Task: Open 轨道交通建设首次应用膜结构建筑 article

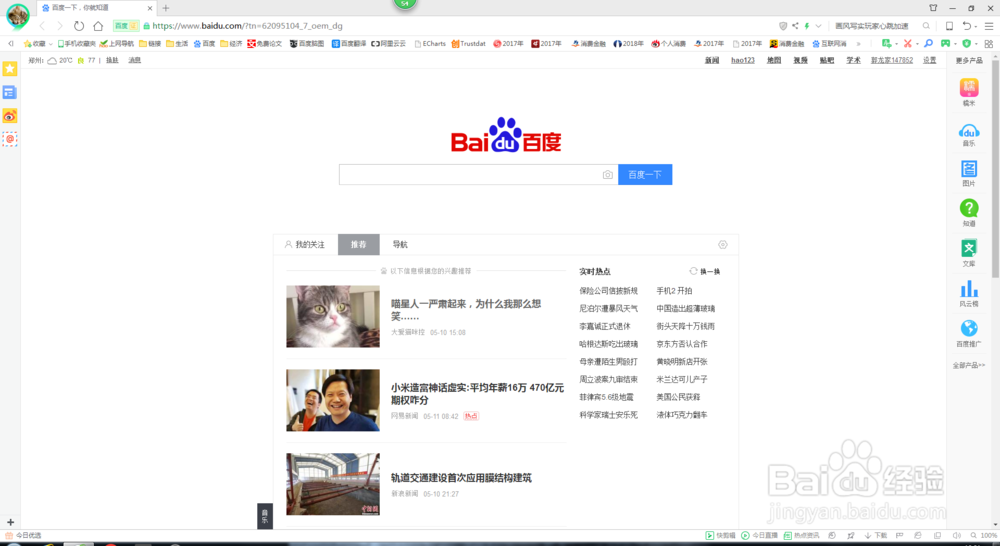Action: pyautogui.click(x=461, y=478)
